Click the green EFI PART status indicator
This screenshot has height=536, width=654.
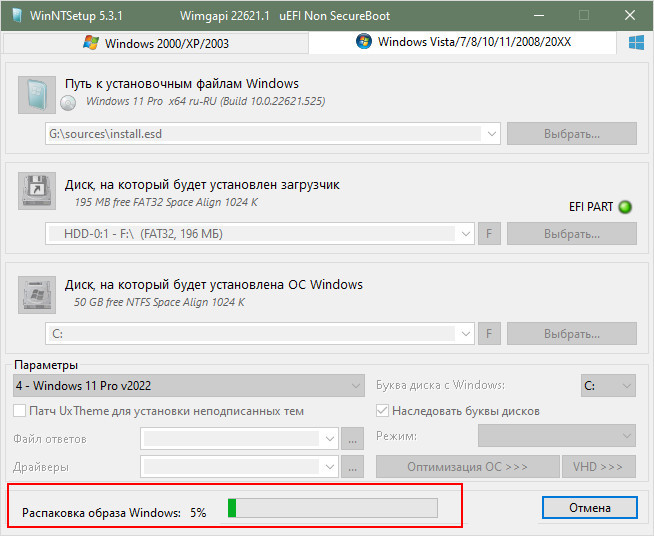pyautogui.click(x=625, y=207)
